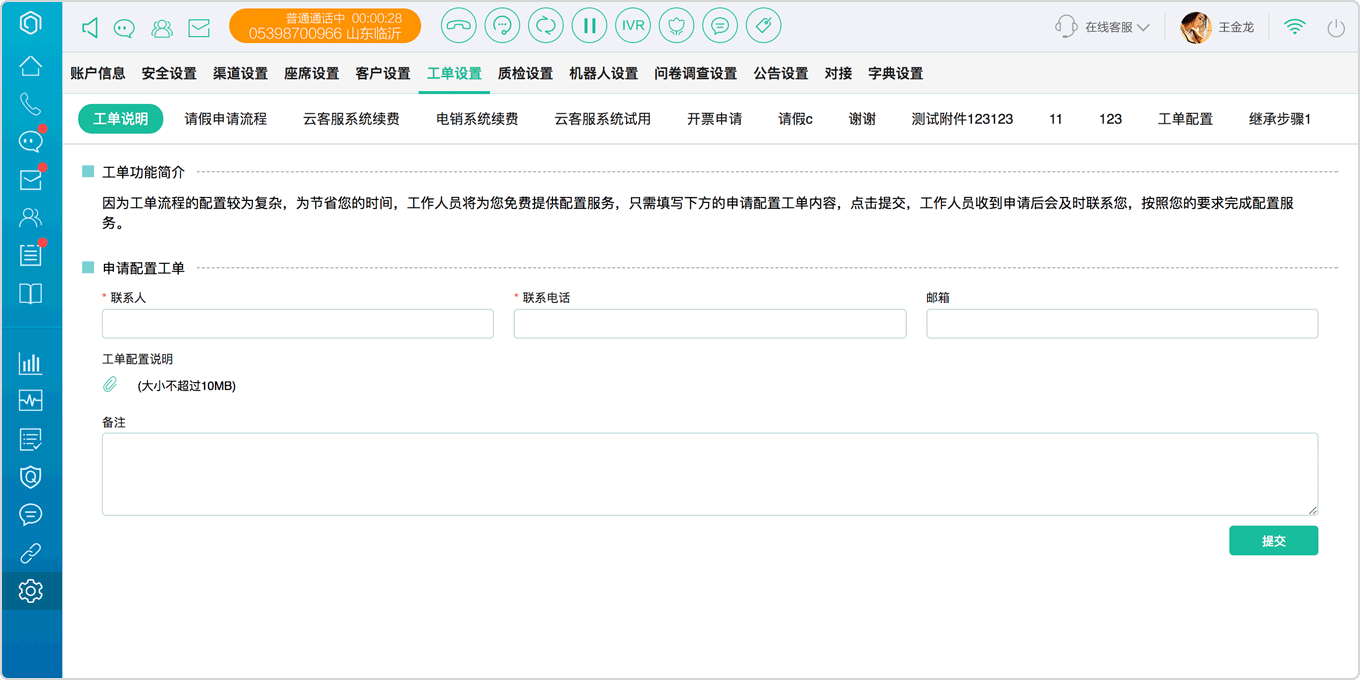Viewport: 1360px width, 680px height.
Task: Click the pause/hold call button
Action: click(x=590, y=26)
